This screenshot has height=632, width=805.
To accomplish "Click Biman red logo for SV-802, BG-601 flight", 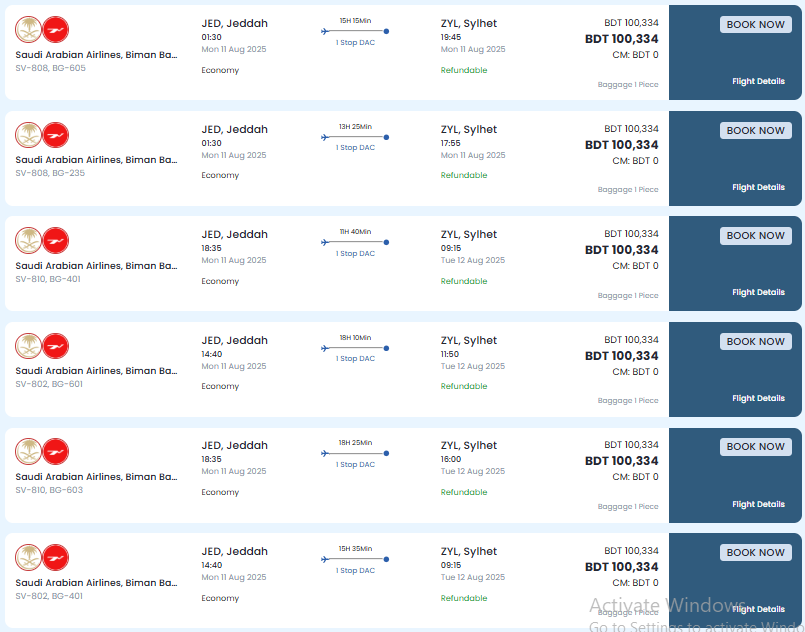I will [x=55, y=346].
